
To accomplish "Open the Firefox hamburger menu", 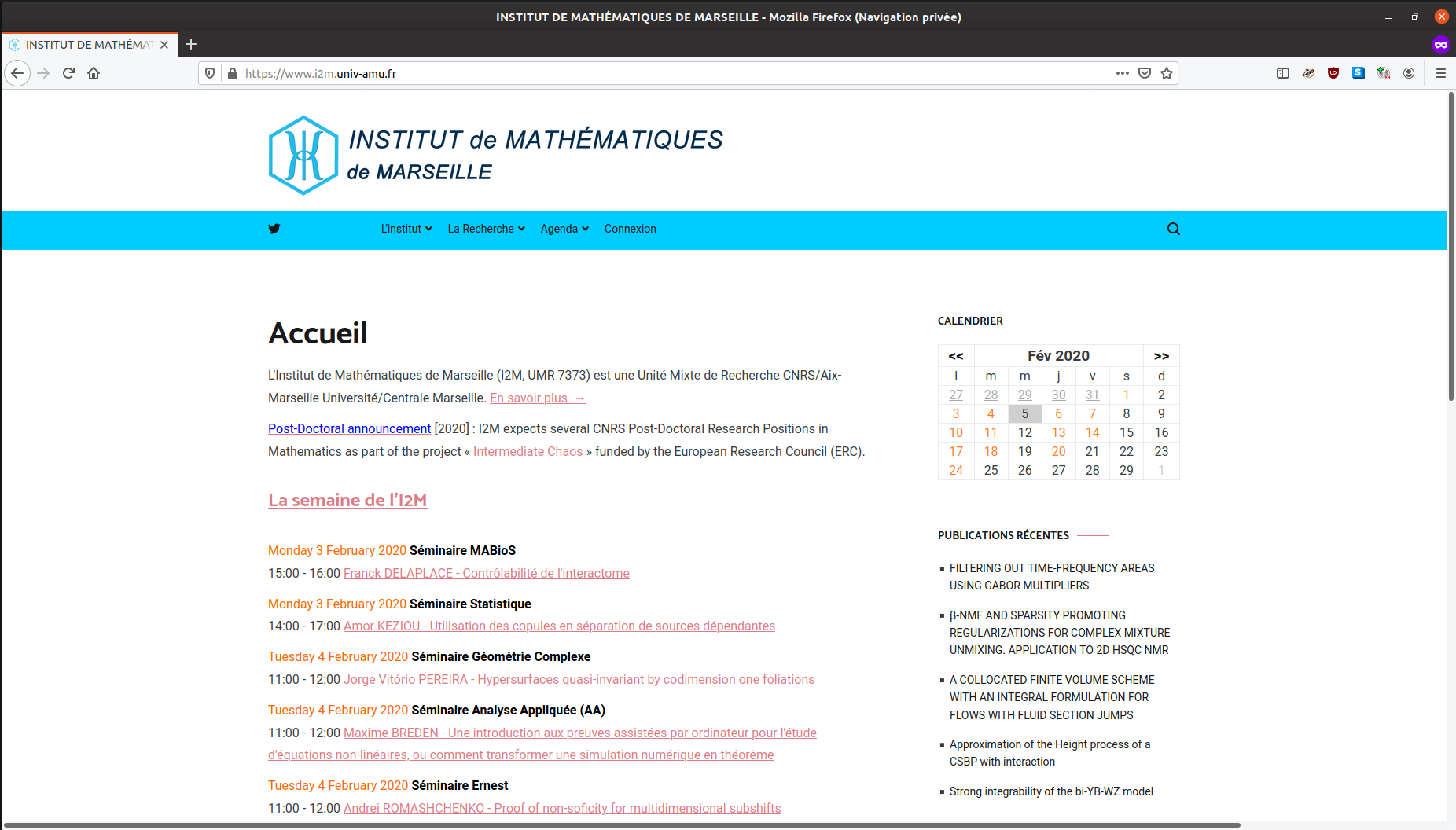I will coord(1441,73).
